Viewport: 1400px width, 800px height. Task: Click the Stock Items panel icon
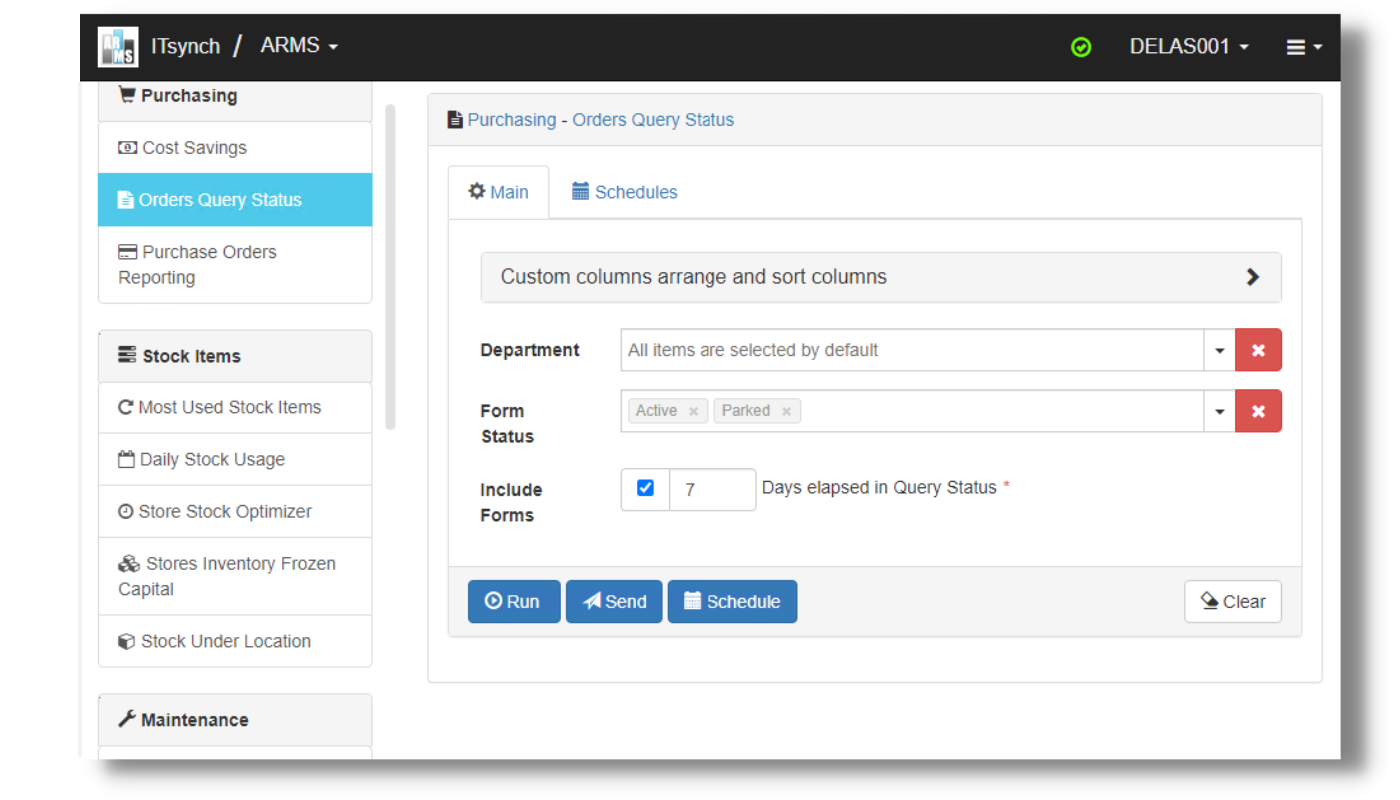(x=127, y=355)
